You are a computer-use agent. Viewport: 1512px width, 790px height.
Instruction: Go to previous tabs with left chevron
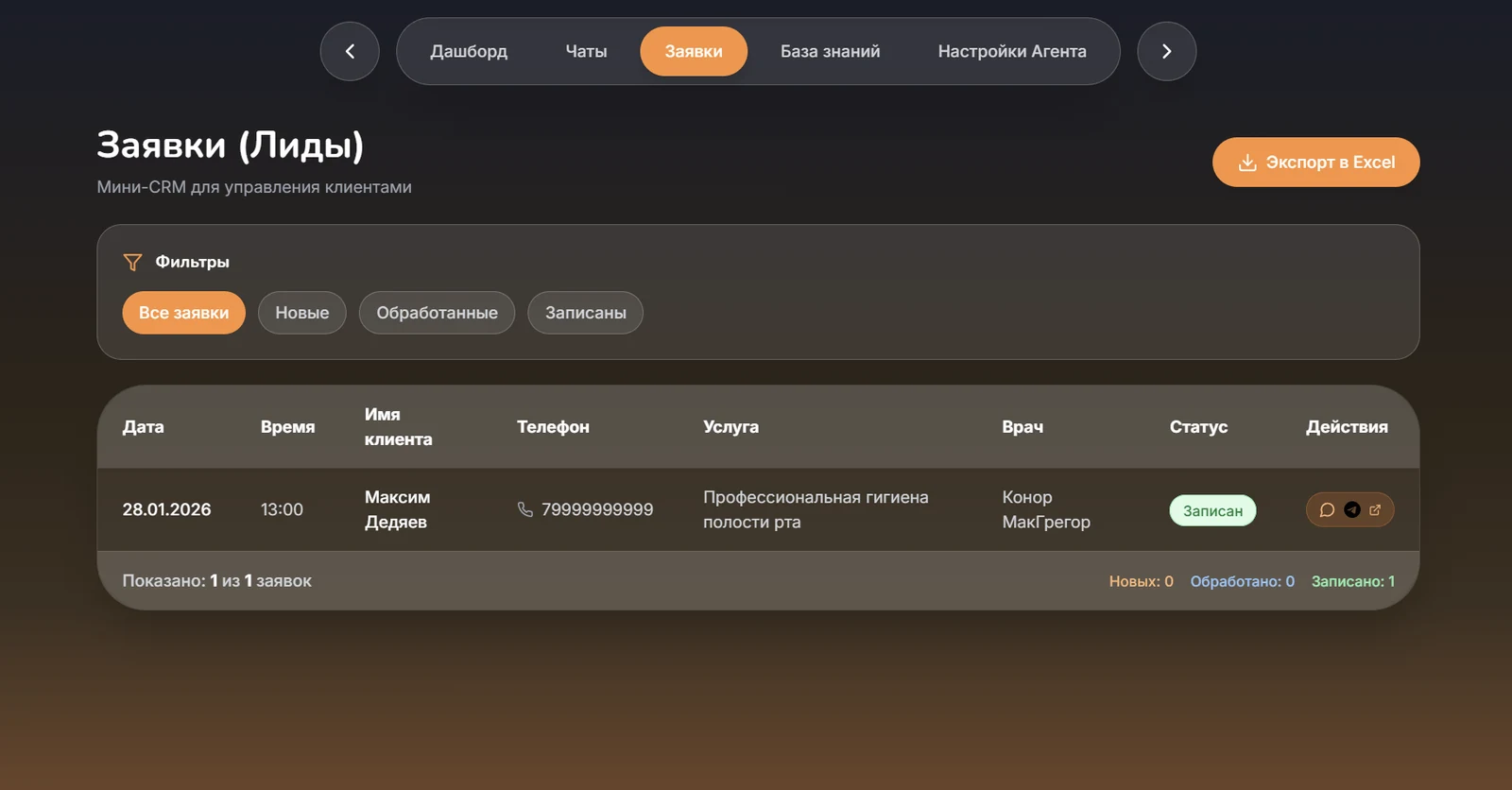(x=350, y=51)
